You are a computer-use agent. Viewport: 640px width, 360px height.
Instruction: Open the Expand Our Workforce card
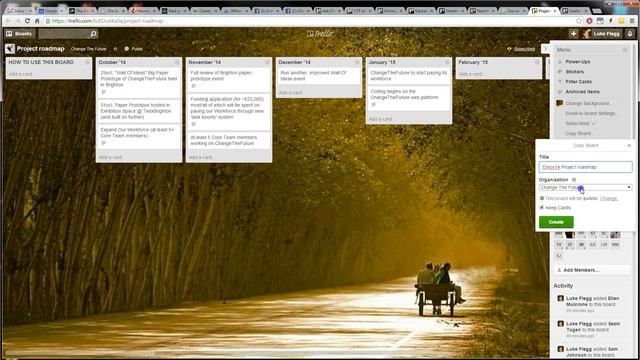click(x=139, y=136)
